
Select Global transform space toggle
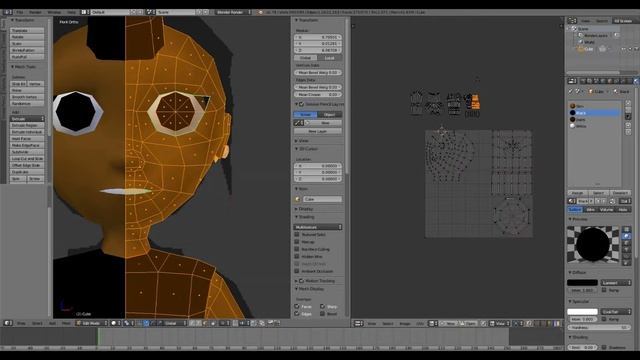305,58
